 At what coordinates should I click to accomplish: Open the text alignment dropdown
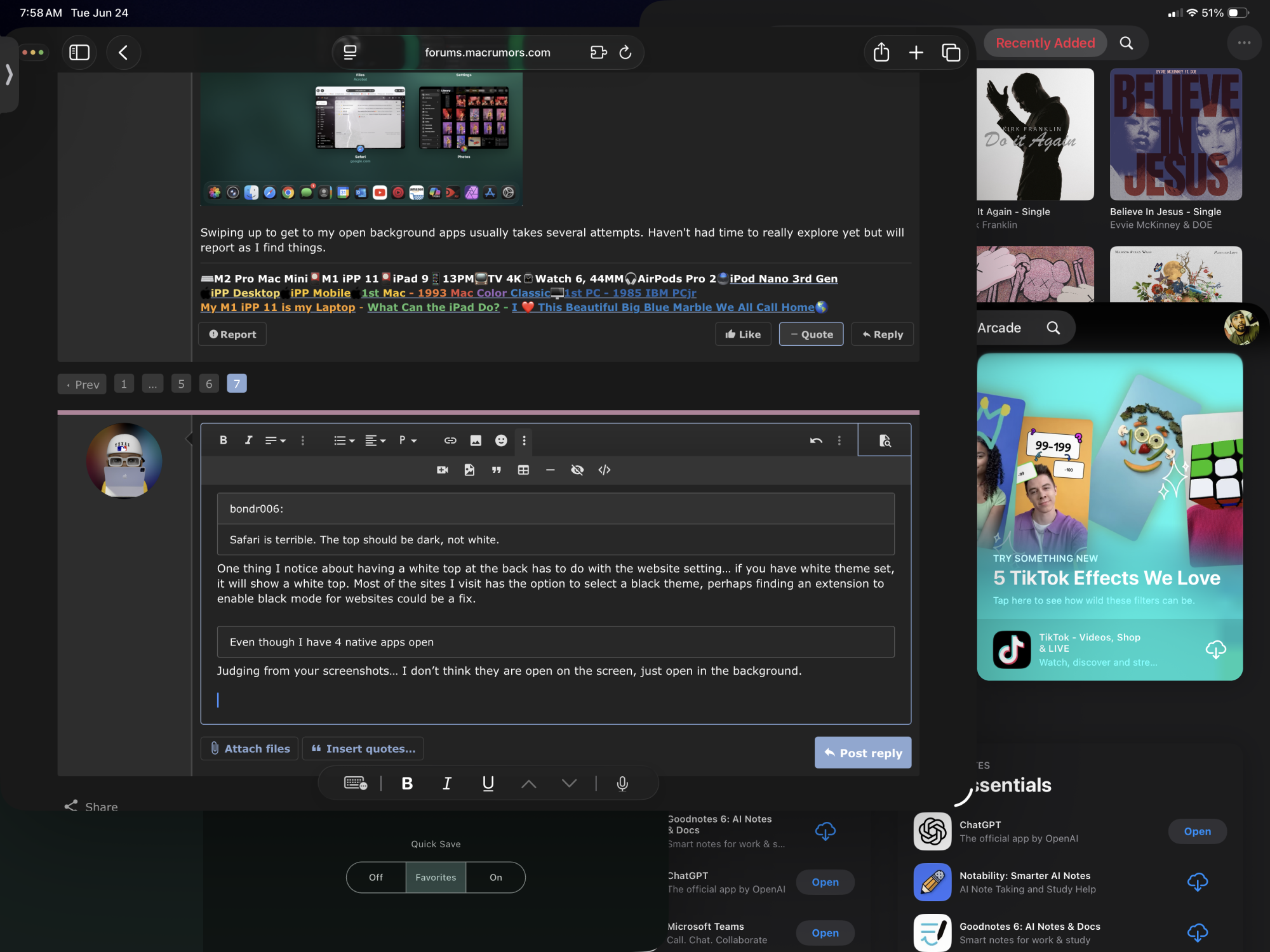tap(375, 440)
